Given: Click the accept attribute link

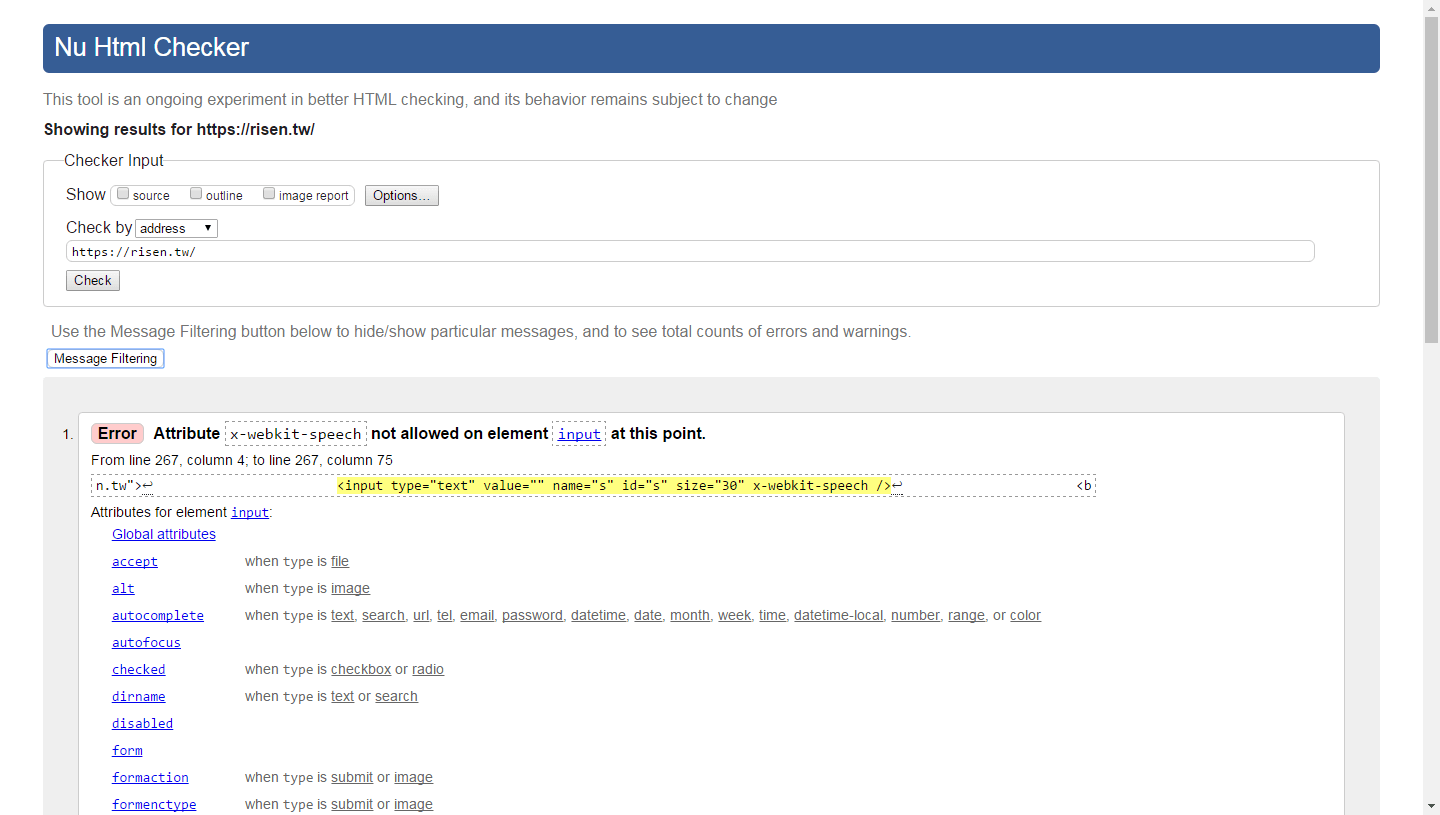Looking at the screenshot, I should click(135, 562).
